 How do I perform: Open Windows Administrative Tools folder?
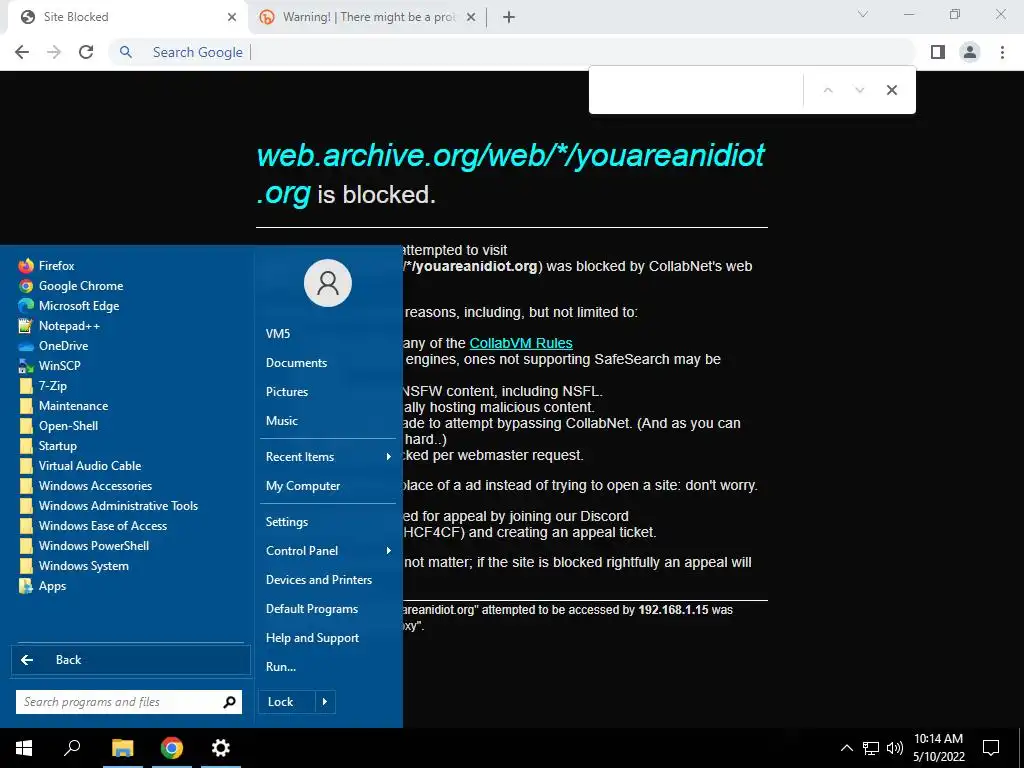(118, 506)
